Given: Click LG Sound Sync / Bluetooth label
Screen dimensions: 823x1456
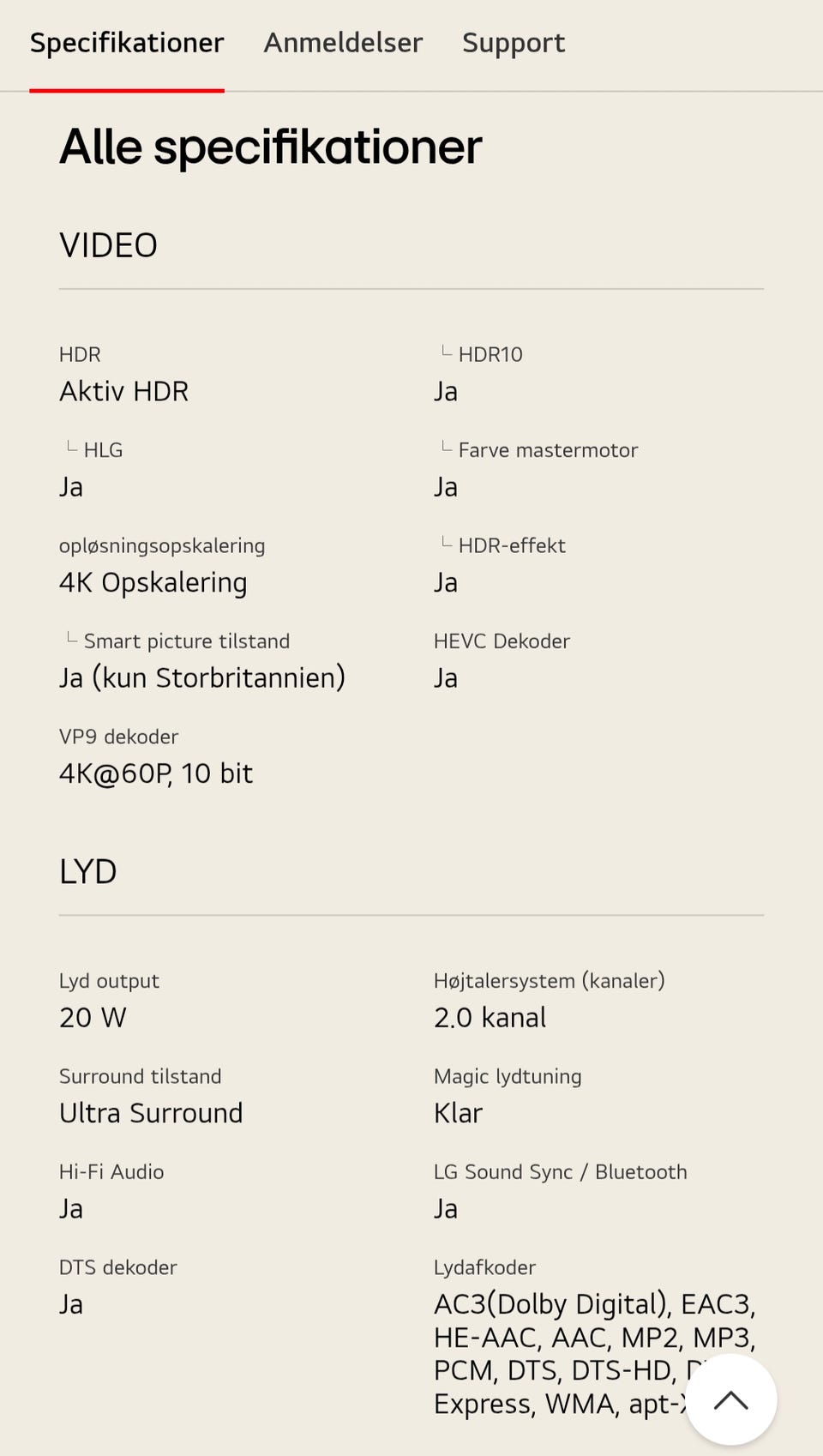Looking at the screenshot, I should [x=560, y=1172].
